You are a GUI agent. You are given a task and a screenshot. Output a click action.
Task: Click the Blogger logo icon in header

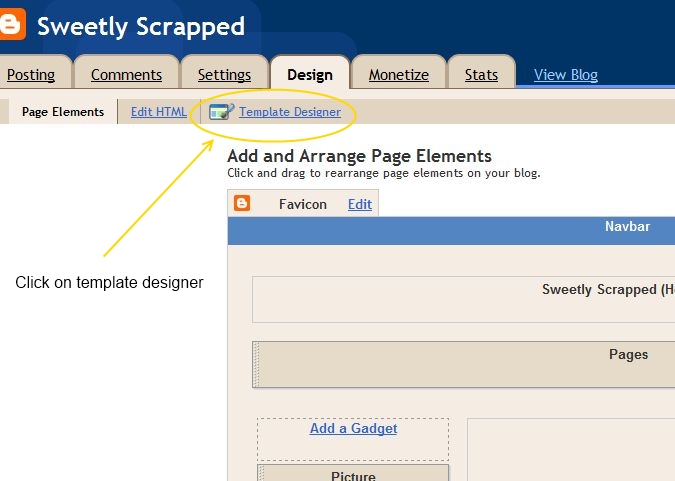[12, 25]
